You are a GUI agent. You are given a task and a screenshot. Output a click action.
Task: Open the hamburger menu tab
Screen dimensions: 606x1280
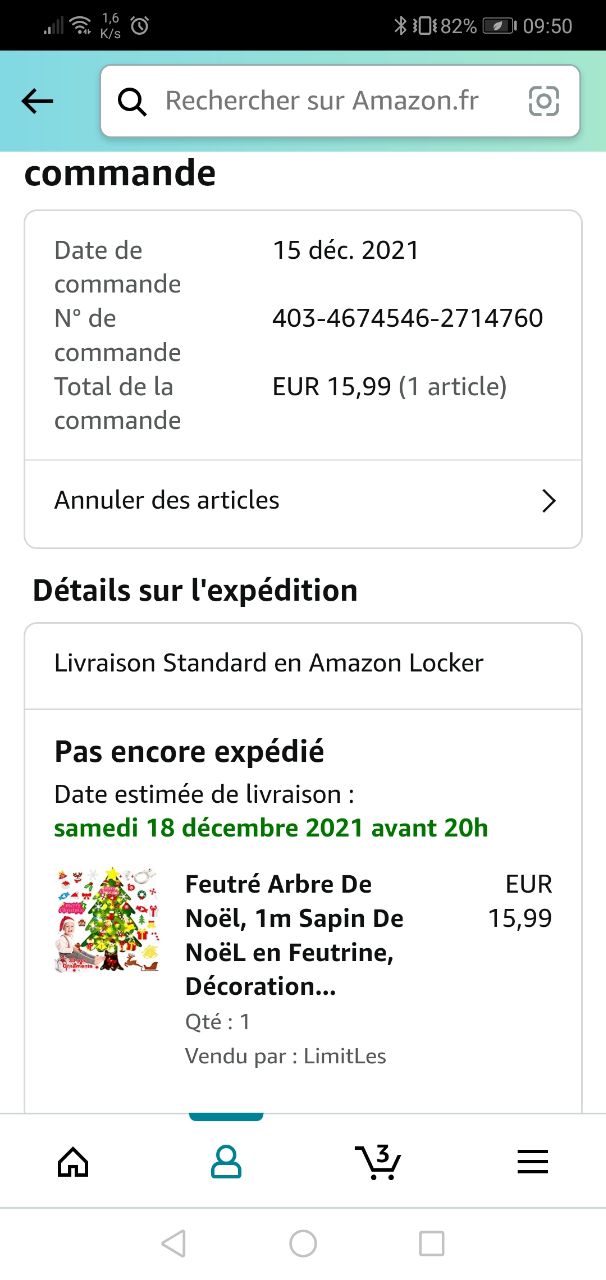532,1161
